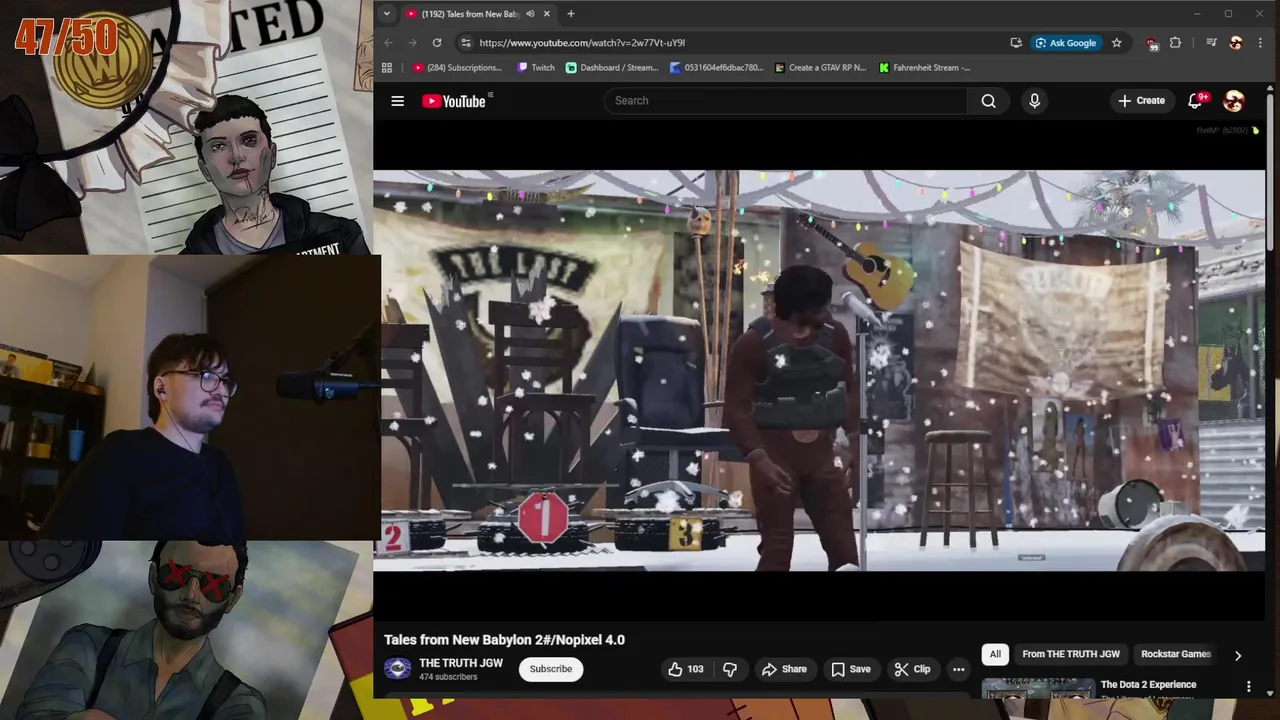Open the Twitch bookmark
Screen dimensions: 1280x720
536,68
